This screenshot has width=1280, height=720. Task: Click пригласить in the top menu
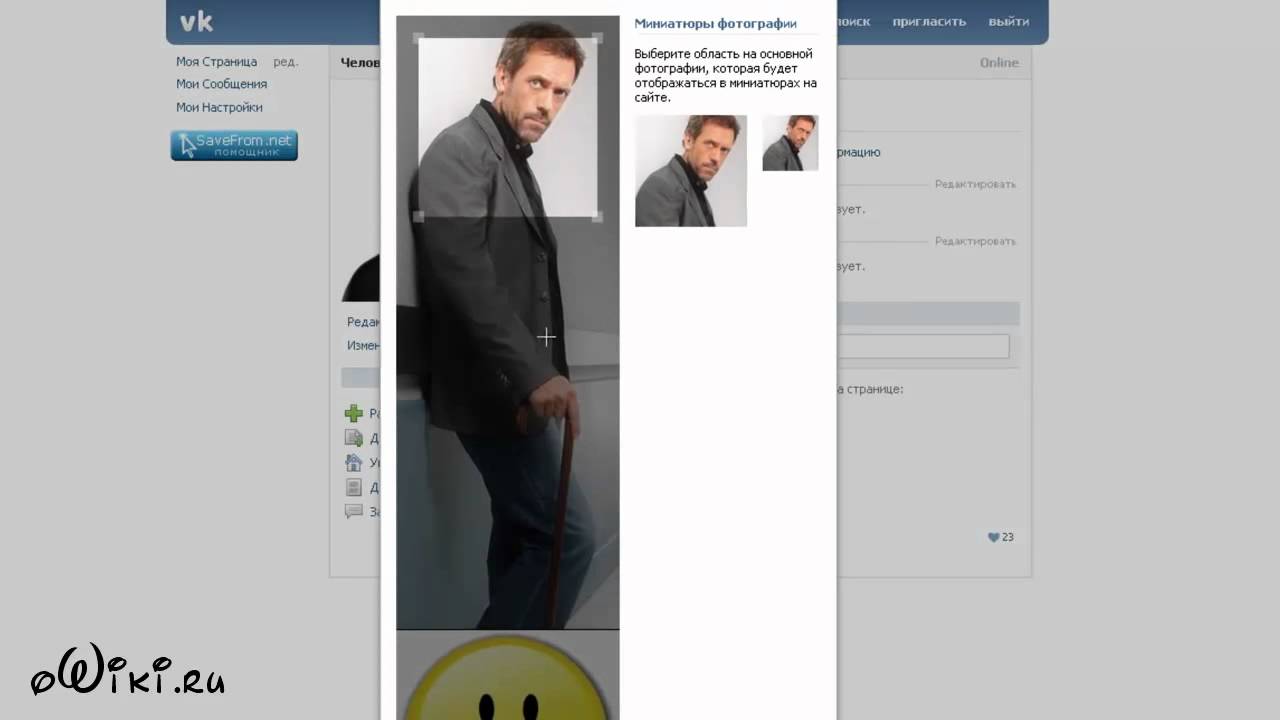930,21
